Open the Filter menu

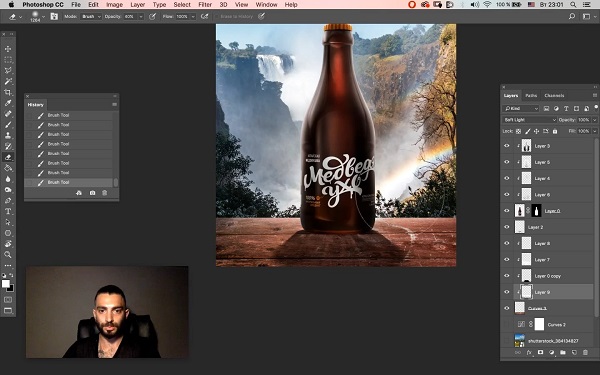click(x=205, y=5)
